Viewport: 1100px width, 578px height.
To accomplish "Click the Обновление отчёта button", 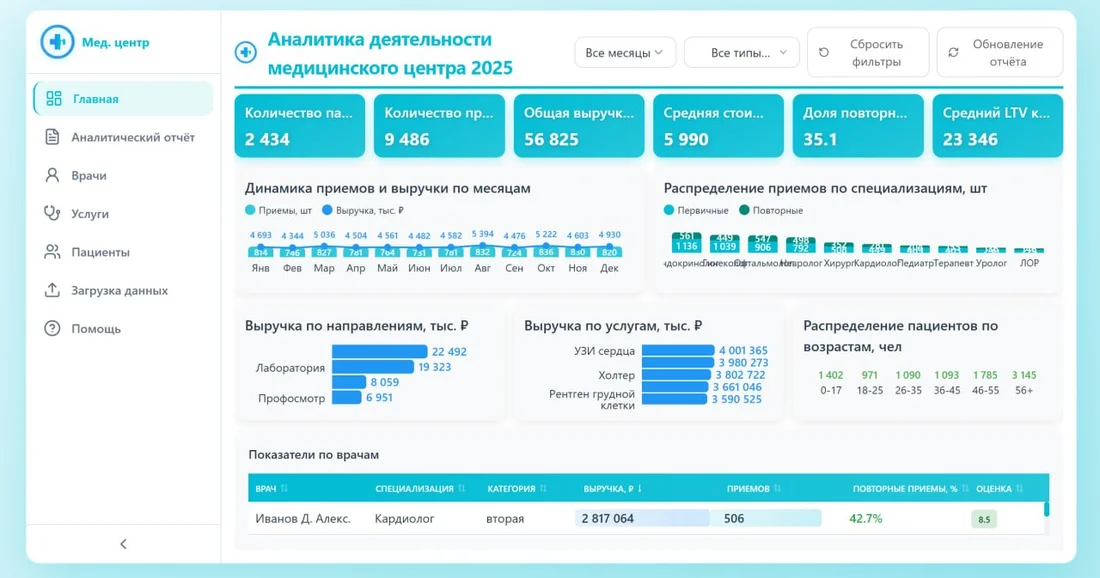I will point(1000,53).
